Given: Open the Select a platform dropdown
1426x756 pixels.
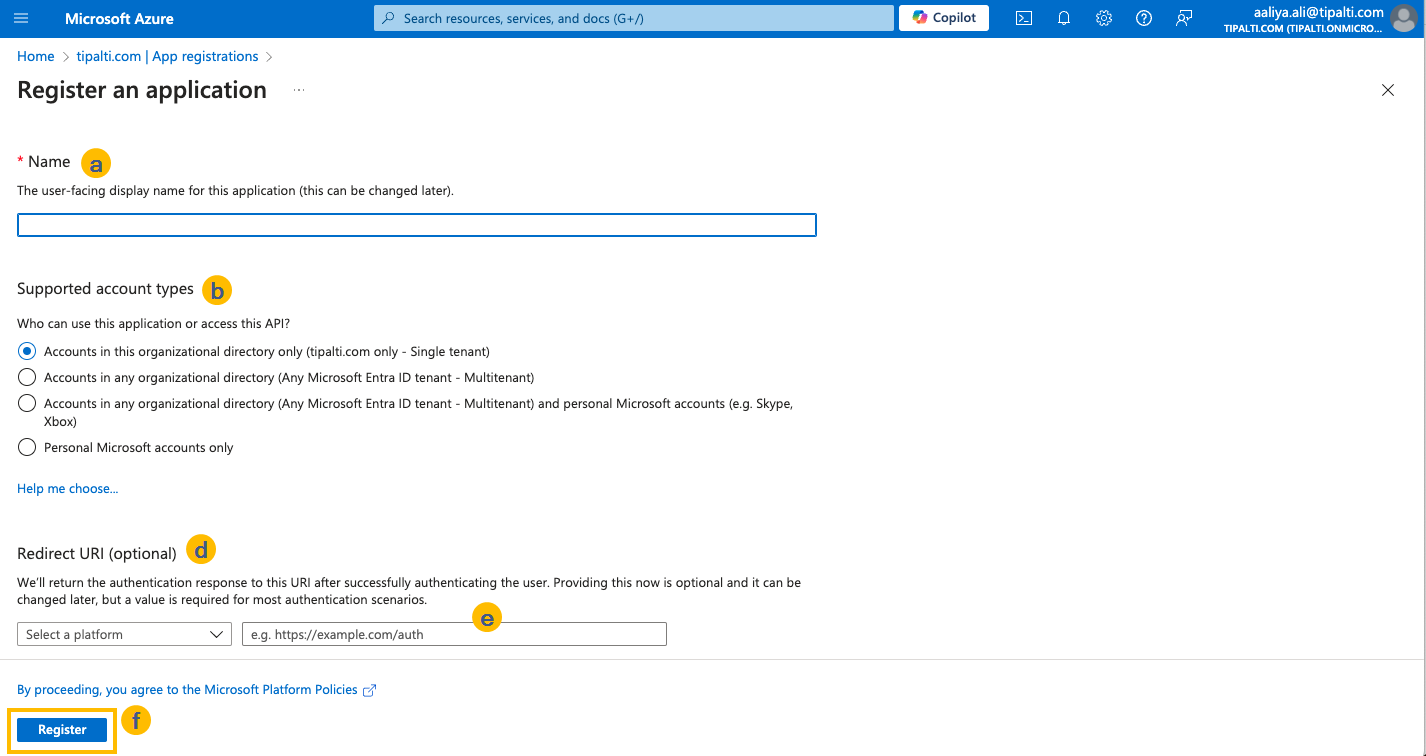Looking at the screenshot, I should point(123,633).
